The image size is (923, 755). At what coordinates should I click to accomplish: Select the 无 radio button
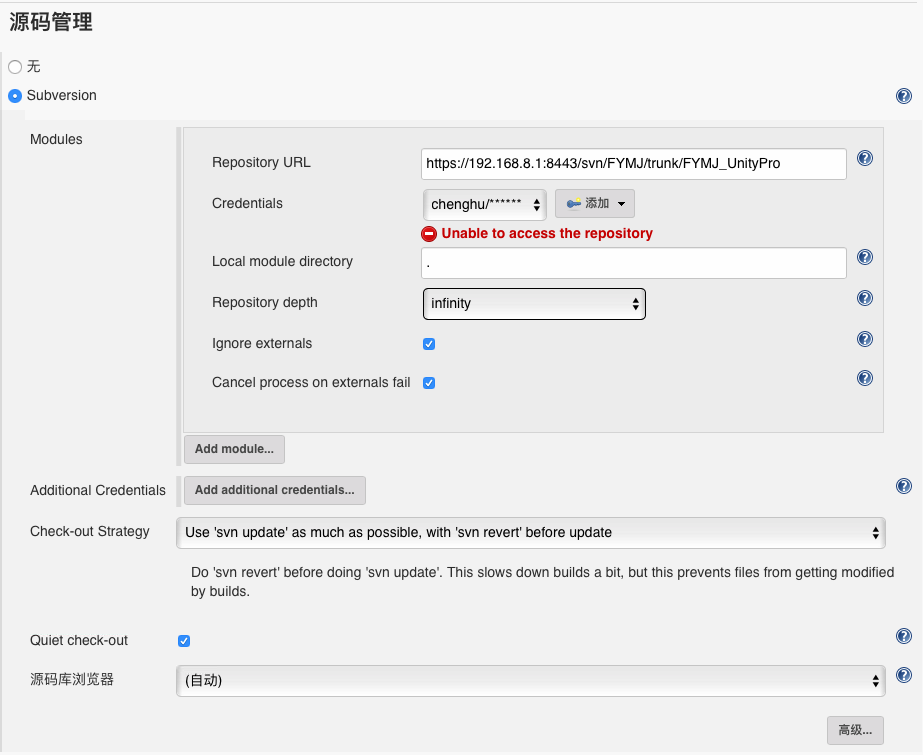point(15,67)
